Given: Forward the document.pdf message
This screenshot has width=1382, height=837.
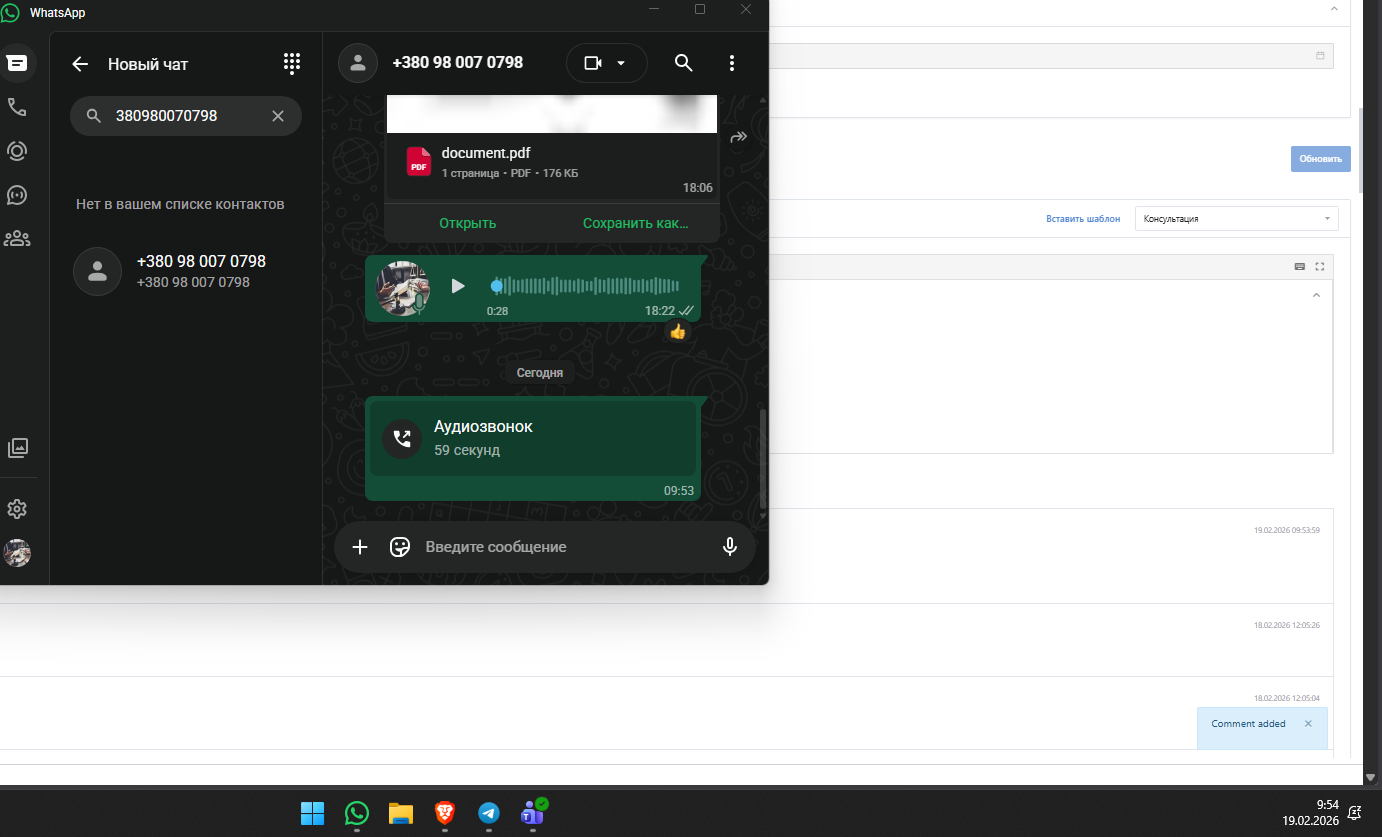Looking at the screenshot, I should (740, 137).
